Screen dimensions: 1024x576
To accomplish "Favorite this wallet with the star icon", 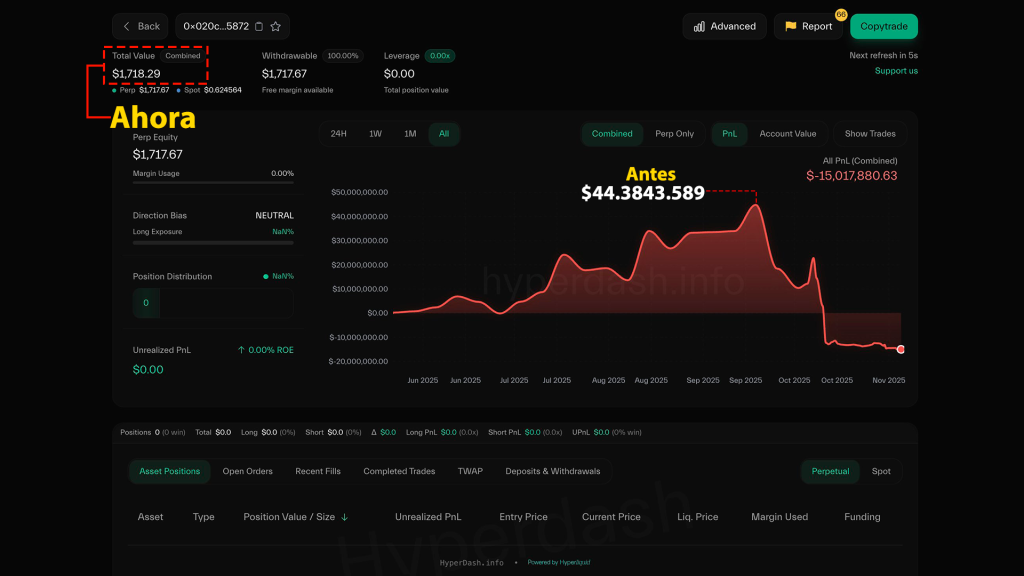I will pos(276,27).
